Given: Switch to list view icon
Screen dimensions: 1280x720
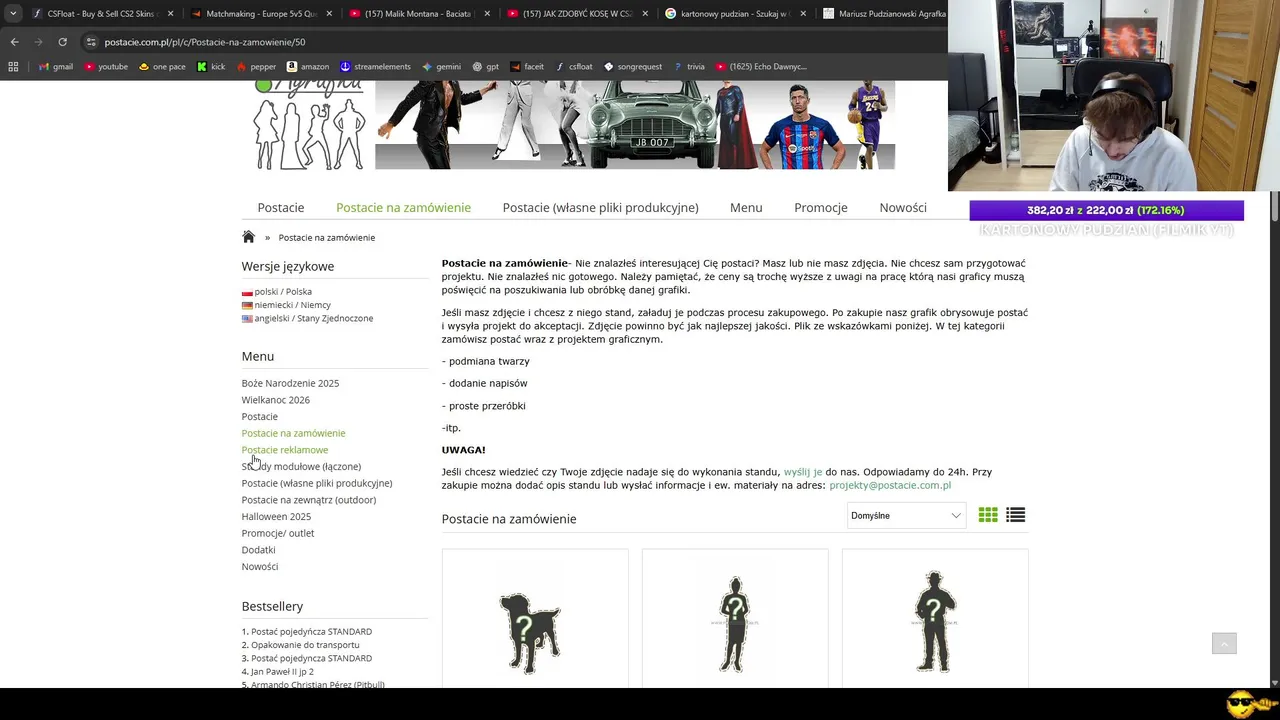Looking at the screenshot, I should pos(1016,515).
